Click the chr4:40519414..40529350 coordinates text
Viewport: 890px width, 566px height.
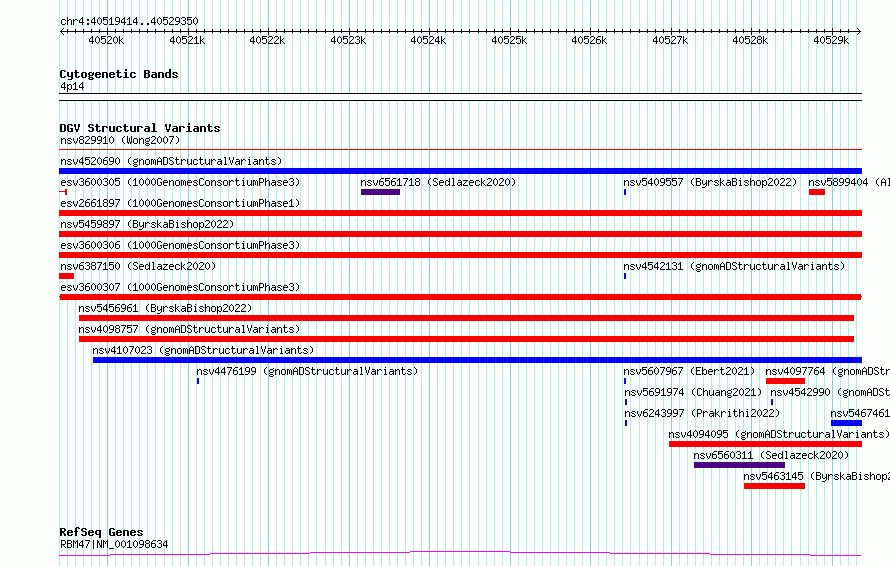[x=129, y=22]
